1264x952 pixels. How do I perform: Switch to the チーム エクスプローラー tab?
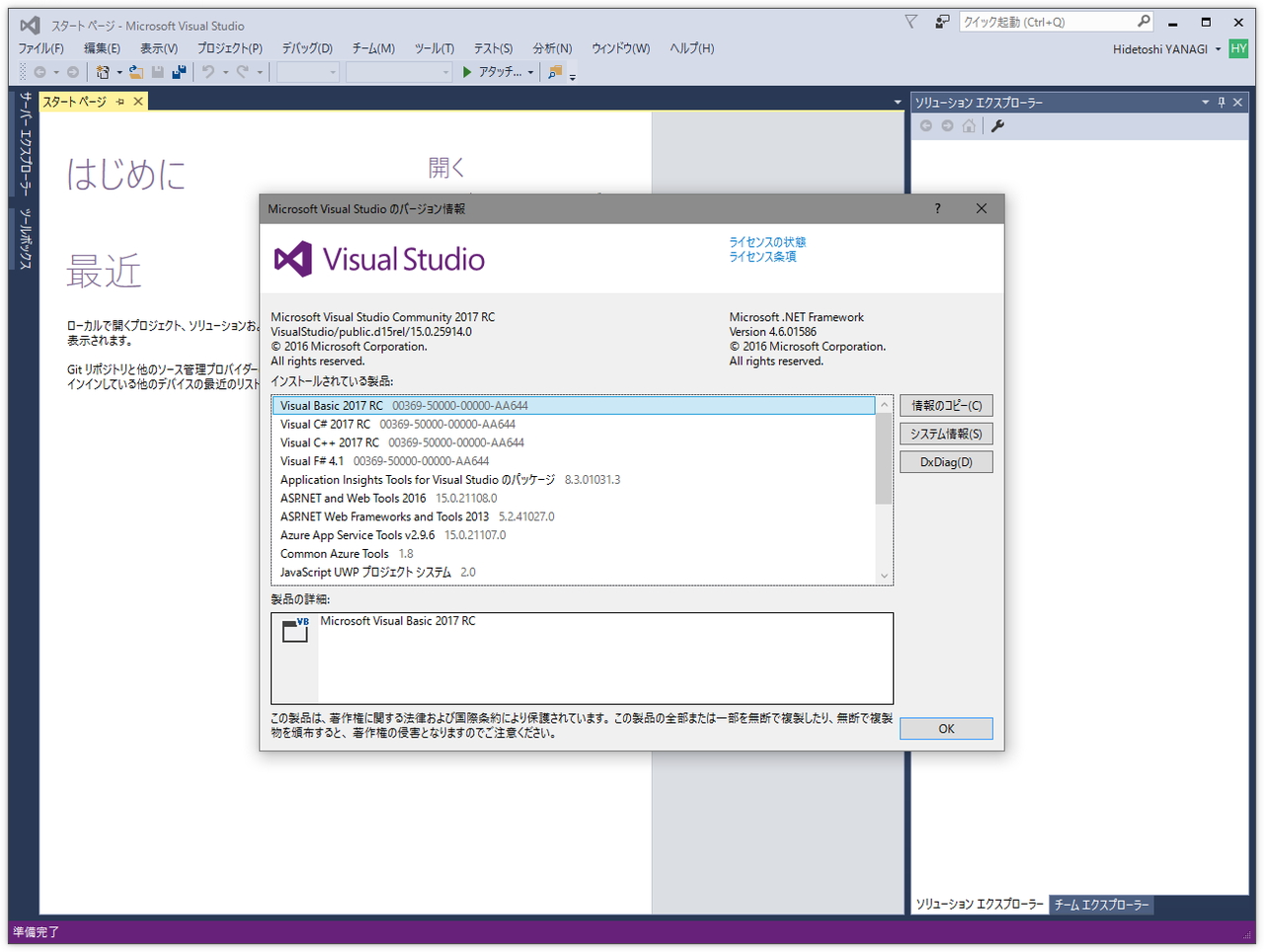pos(1101,905)
